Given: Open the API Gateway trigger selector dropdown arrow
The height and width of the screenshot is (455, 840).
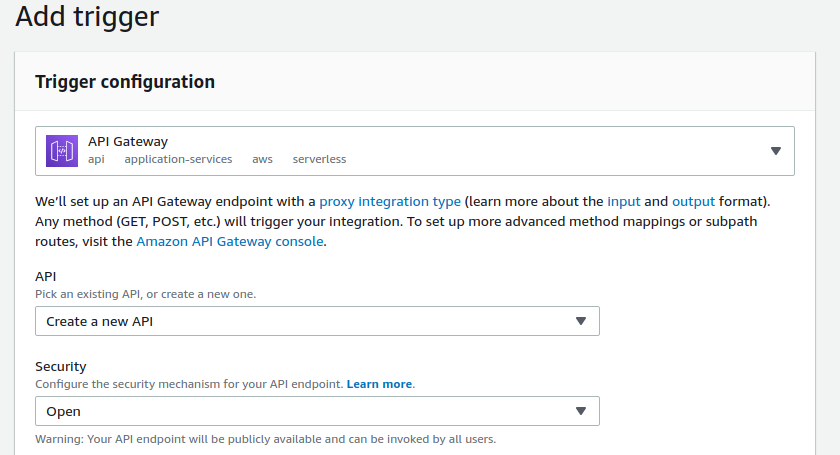Looking at the screenshot, I should pyautogui.click(x=775, y=151).
